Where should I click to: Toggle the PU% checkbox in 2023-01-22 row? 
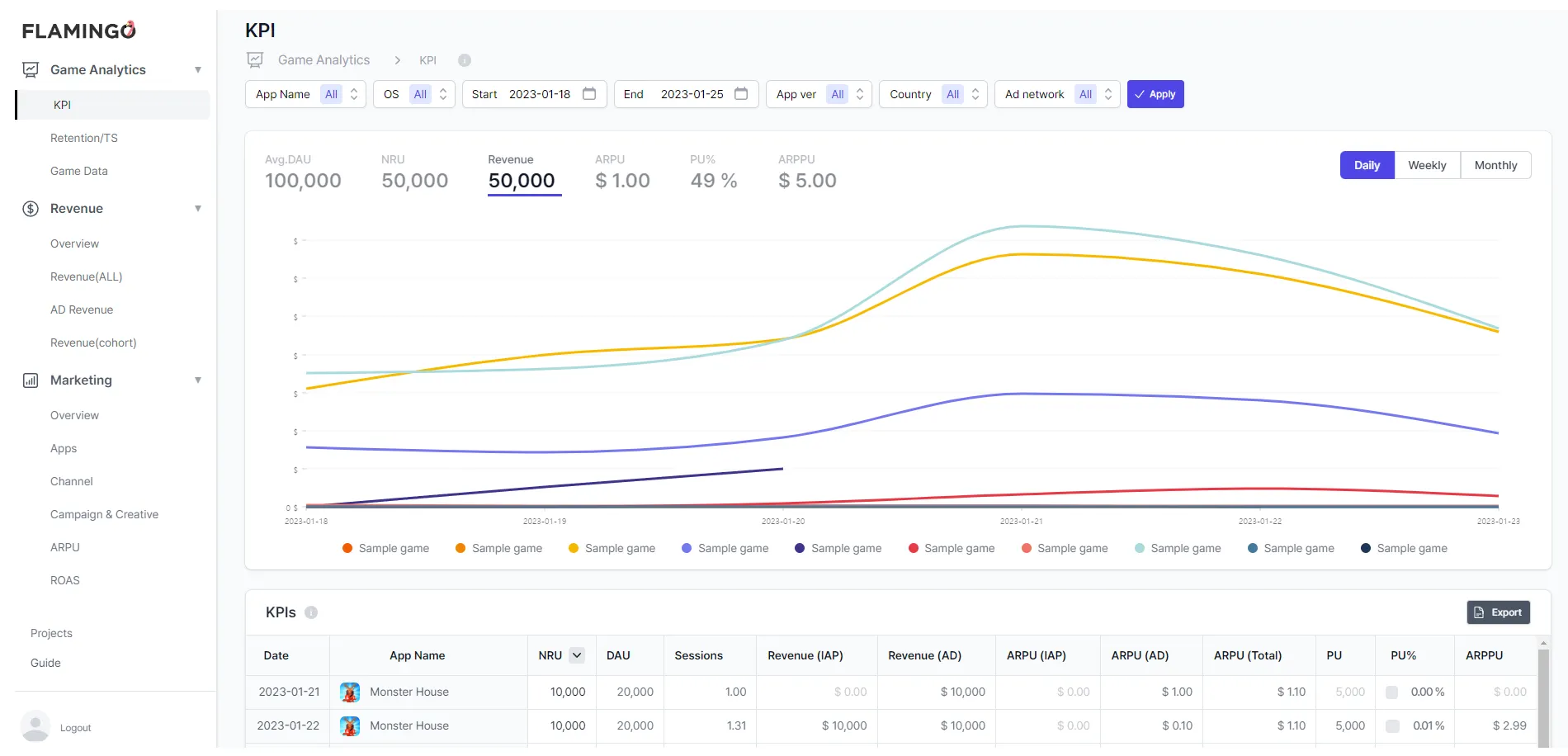(x=1392, y=726)
